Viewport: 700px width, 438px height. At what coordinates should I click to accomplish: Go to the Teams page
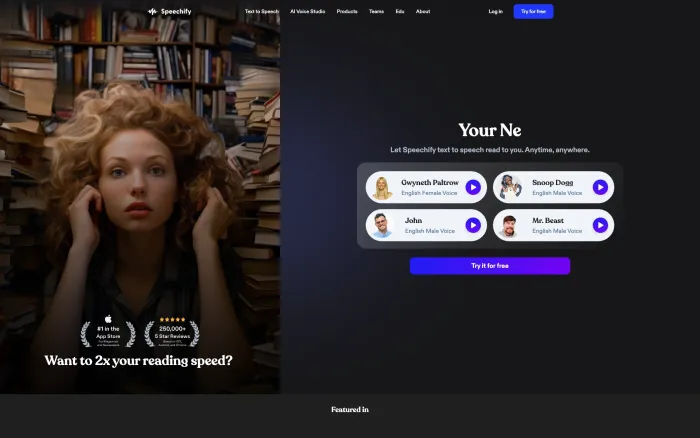pos(376,12)
